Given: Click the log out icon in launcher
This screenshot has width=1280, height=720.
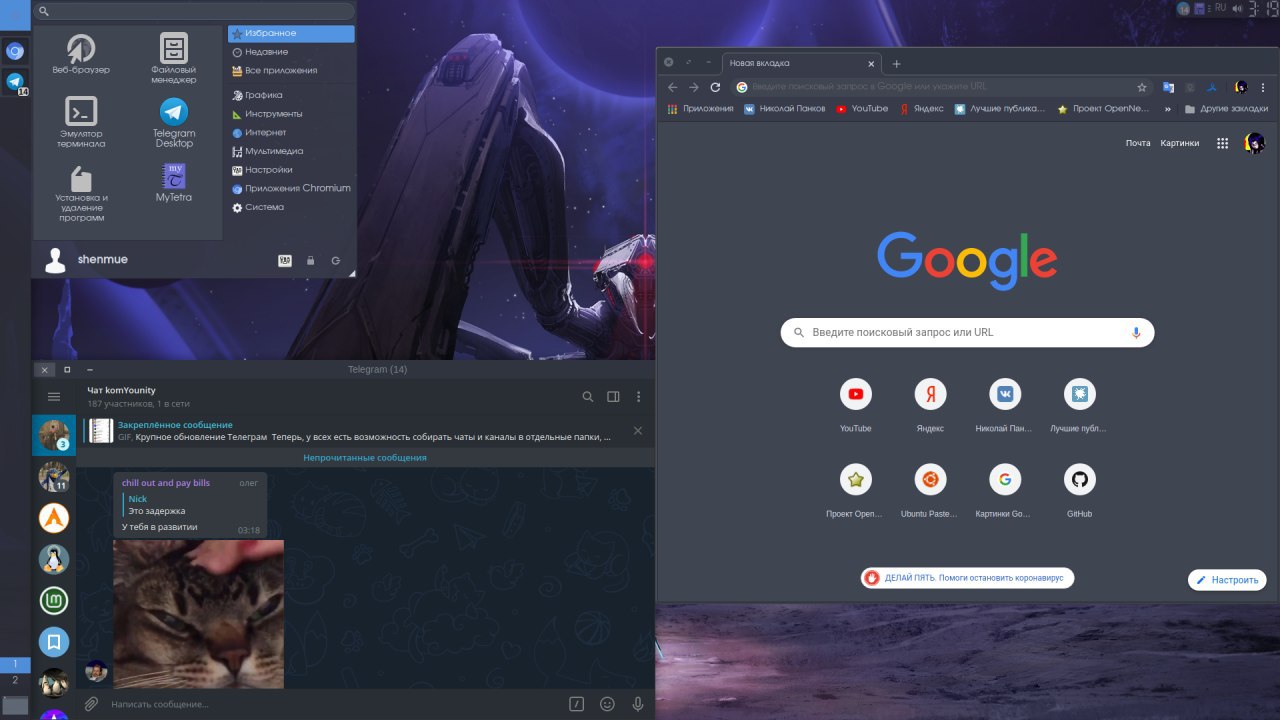Looking at the screenshot, I should click(336, 261).
